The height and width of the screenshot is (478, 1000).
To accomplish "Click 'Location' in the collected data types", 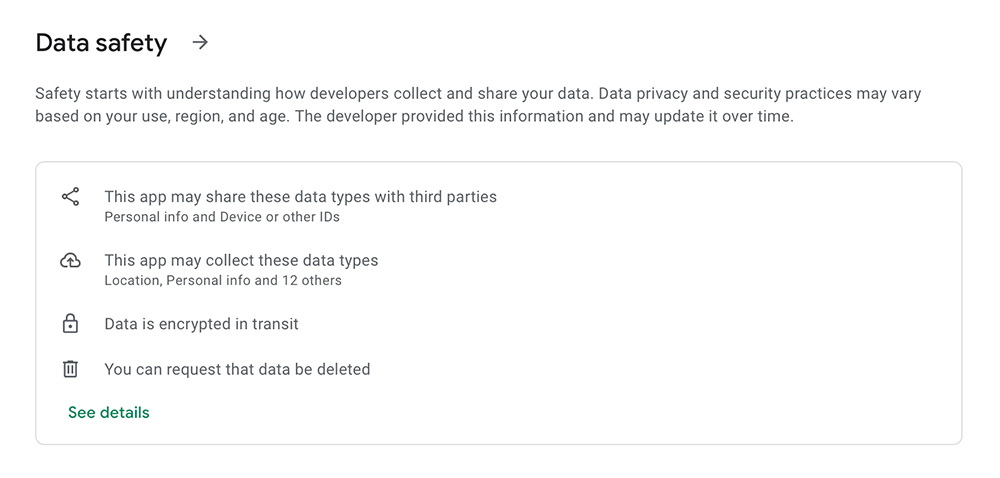I will pyautogui.click(x=131, y=280).
